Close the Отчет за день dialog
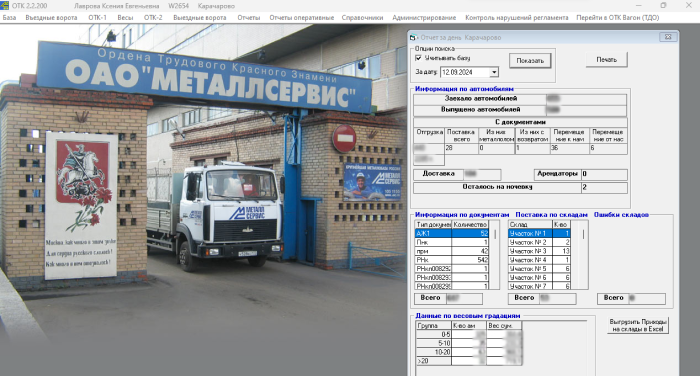Screen dimensions: 700x376 [x=668, y=37]
